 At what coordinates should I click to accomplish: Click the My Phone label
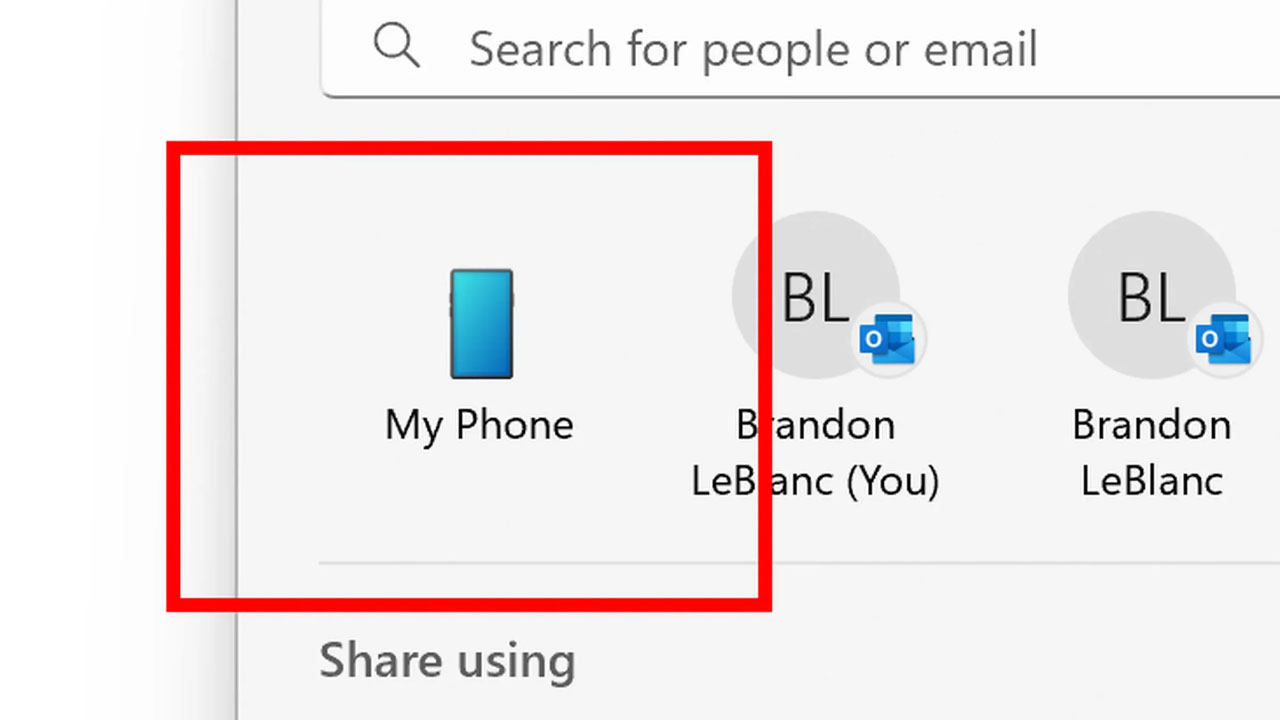tap(479, 425)
